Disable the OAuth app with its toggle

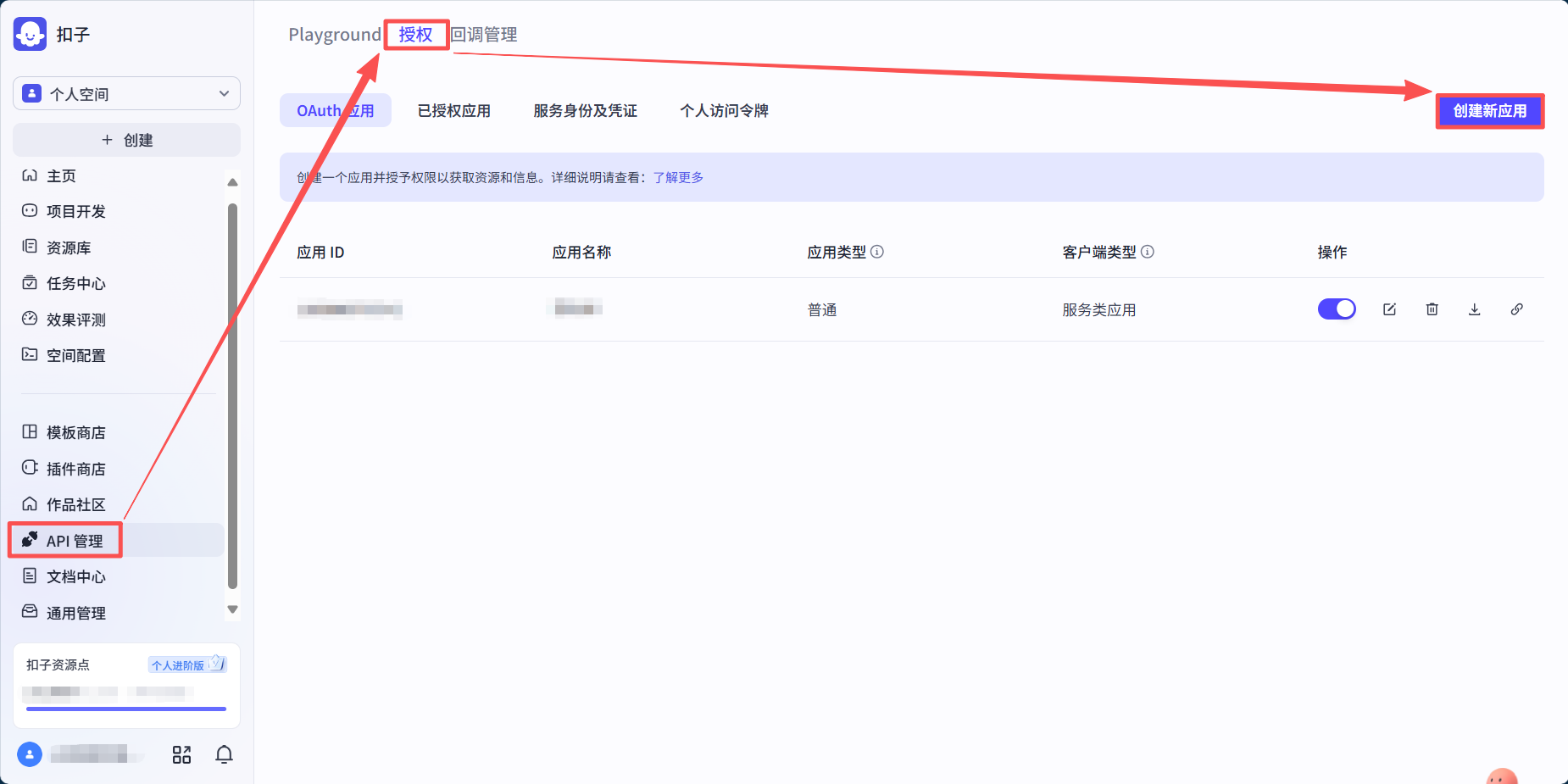pos(1337,309)
